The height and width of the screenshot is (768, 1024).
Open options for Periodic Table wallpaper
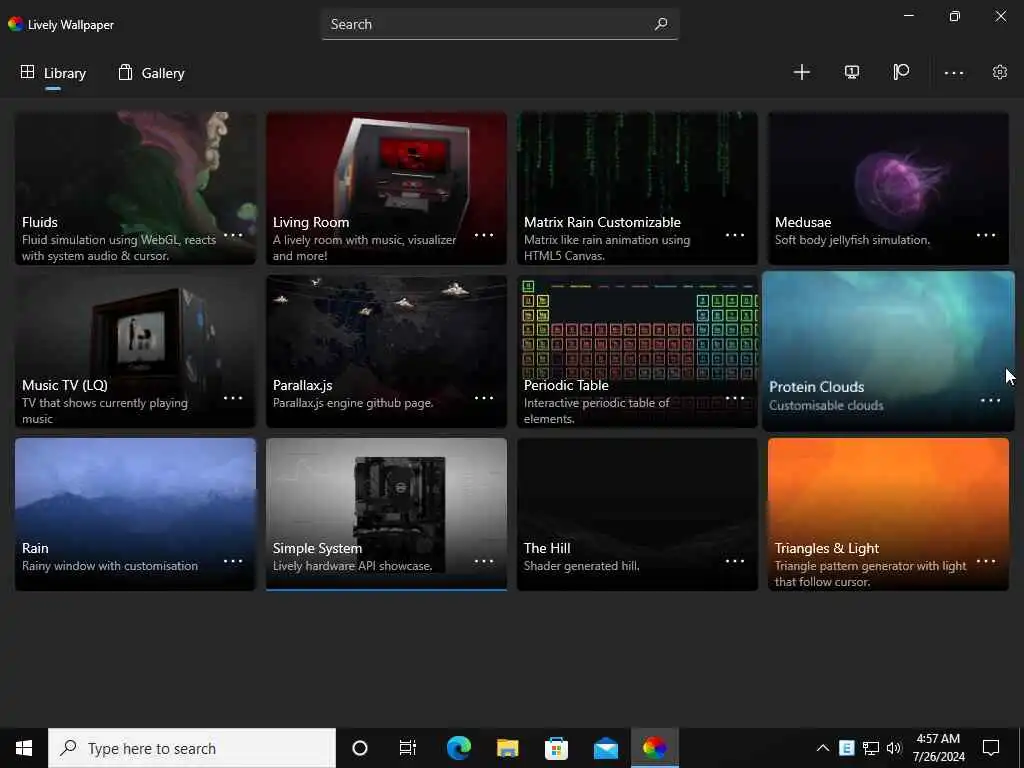pyautogui.click(x=735, y=398)
